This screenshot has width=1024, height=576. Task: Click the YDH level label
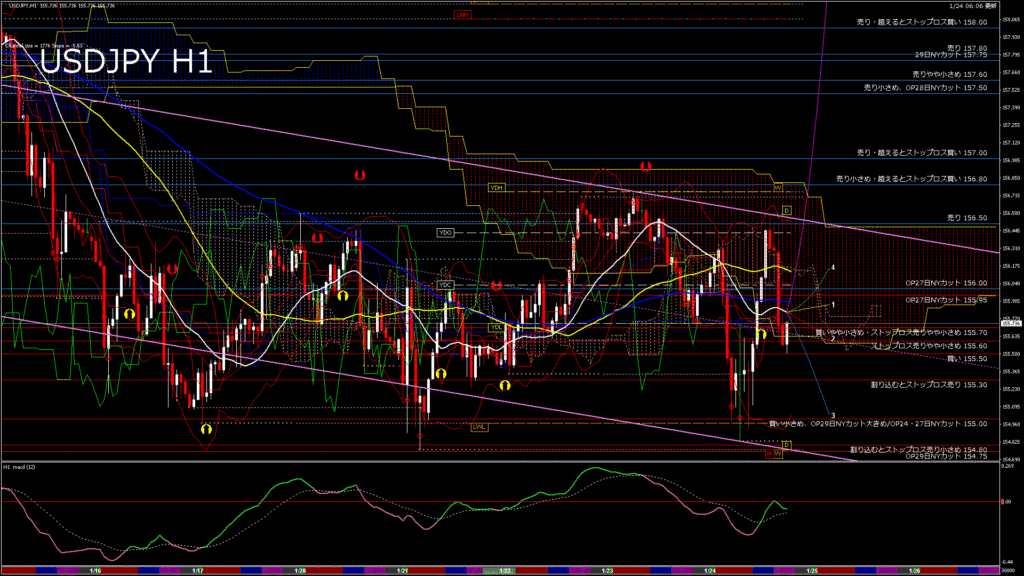[x=496, y=187]
